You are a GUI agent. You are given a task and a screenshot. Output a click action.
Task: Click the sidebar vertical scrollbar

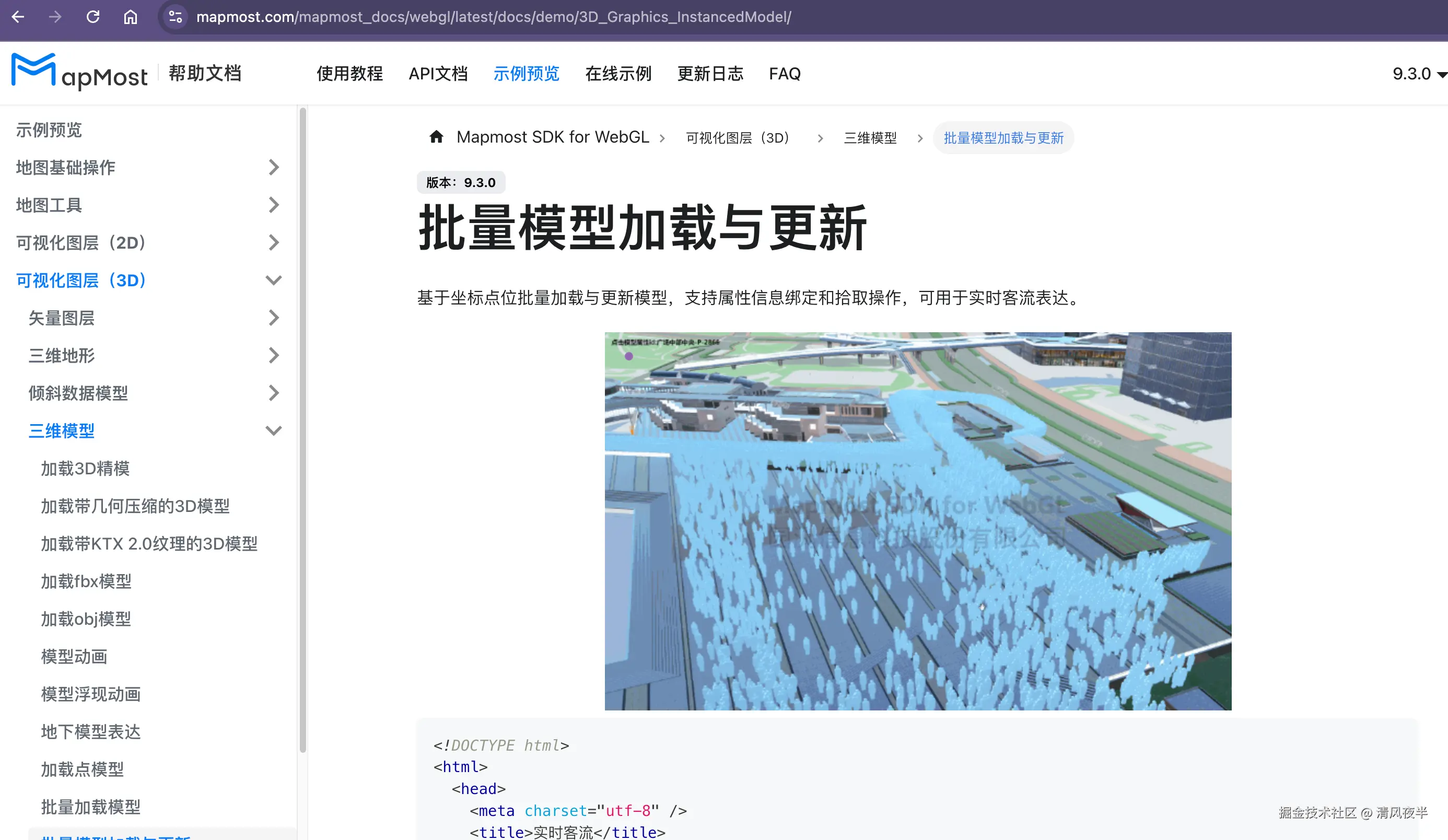coord(303,431)
